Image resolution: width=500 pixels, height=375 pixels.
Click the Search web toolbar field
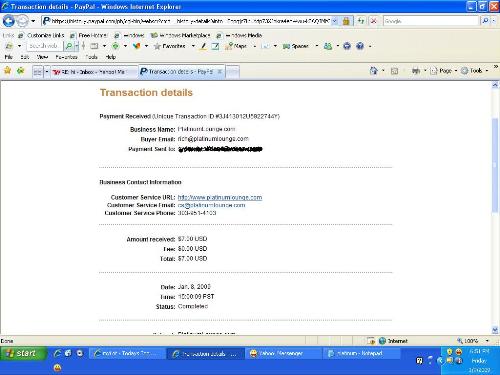[x=44, y=46]
